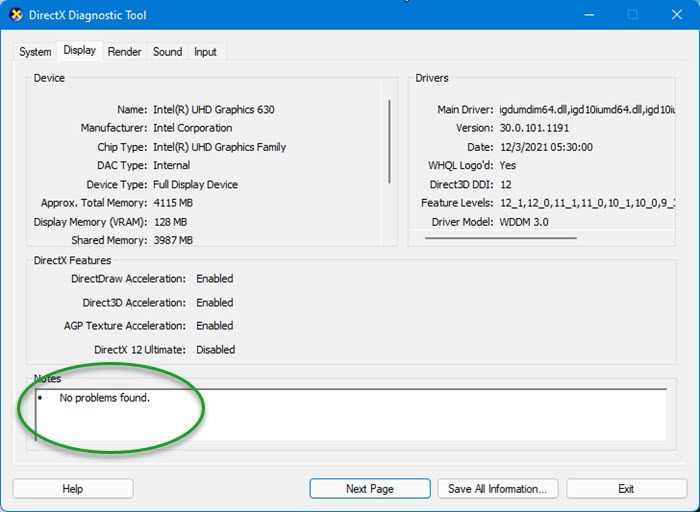Open the Input tab

pos(205,52)
